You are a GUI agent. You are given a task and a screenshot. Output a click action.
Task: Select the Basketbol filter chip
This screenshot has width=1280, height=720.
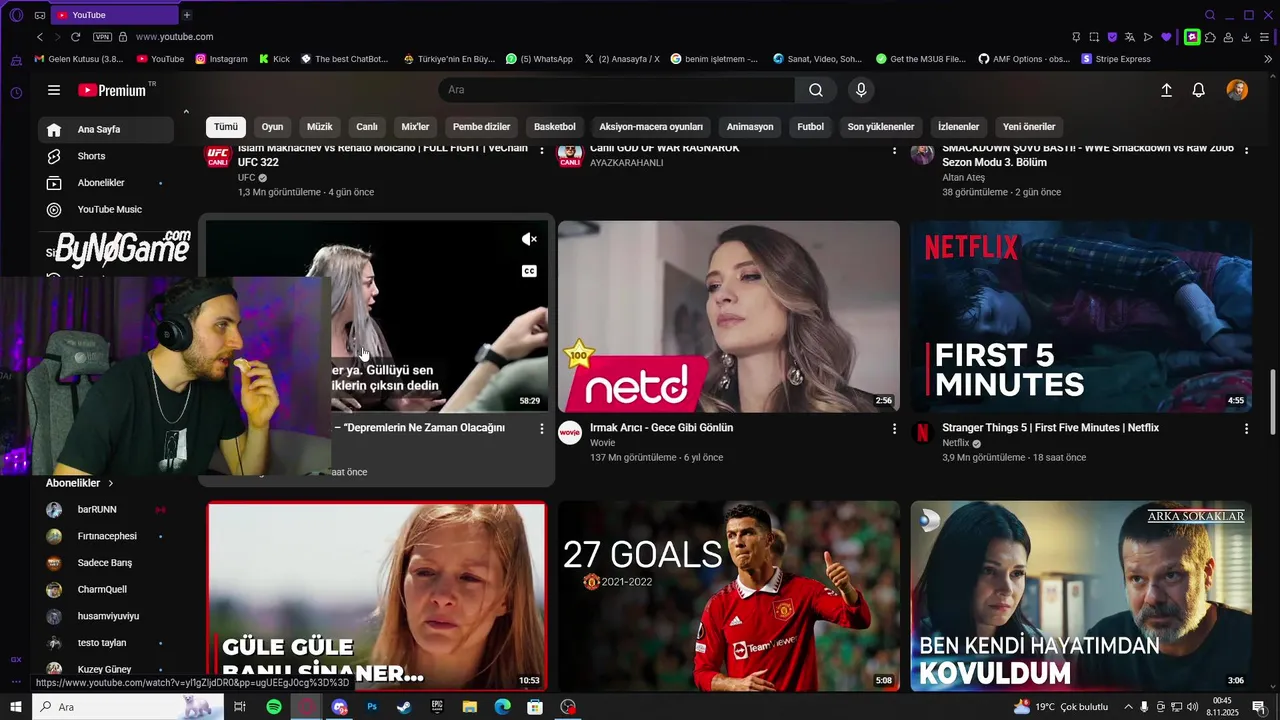point(555,127)
